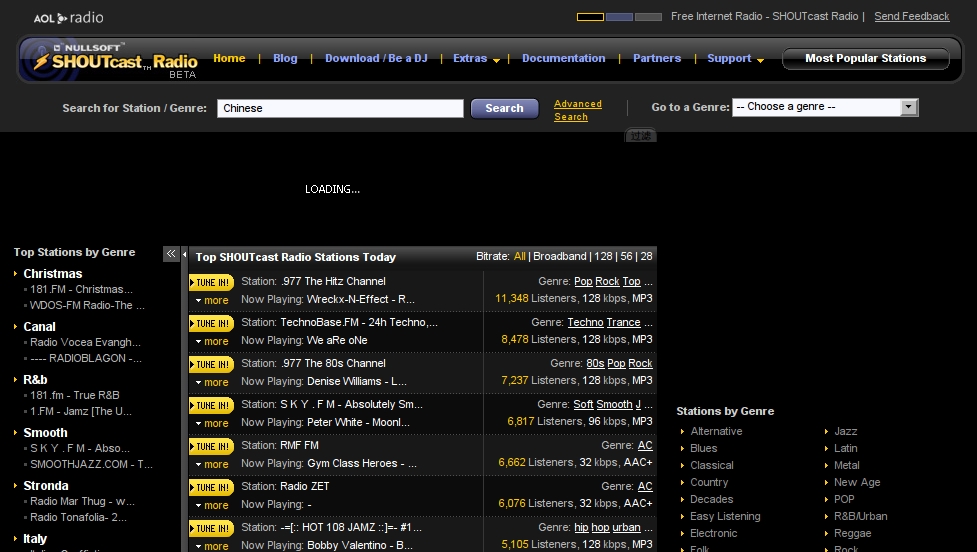Tune in to .977 The 80s Channel
977x552 pixels.
click(x=211, y=364)
